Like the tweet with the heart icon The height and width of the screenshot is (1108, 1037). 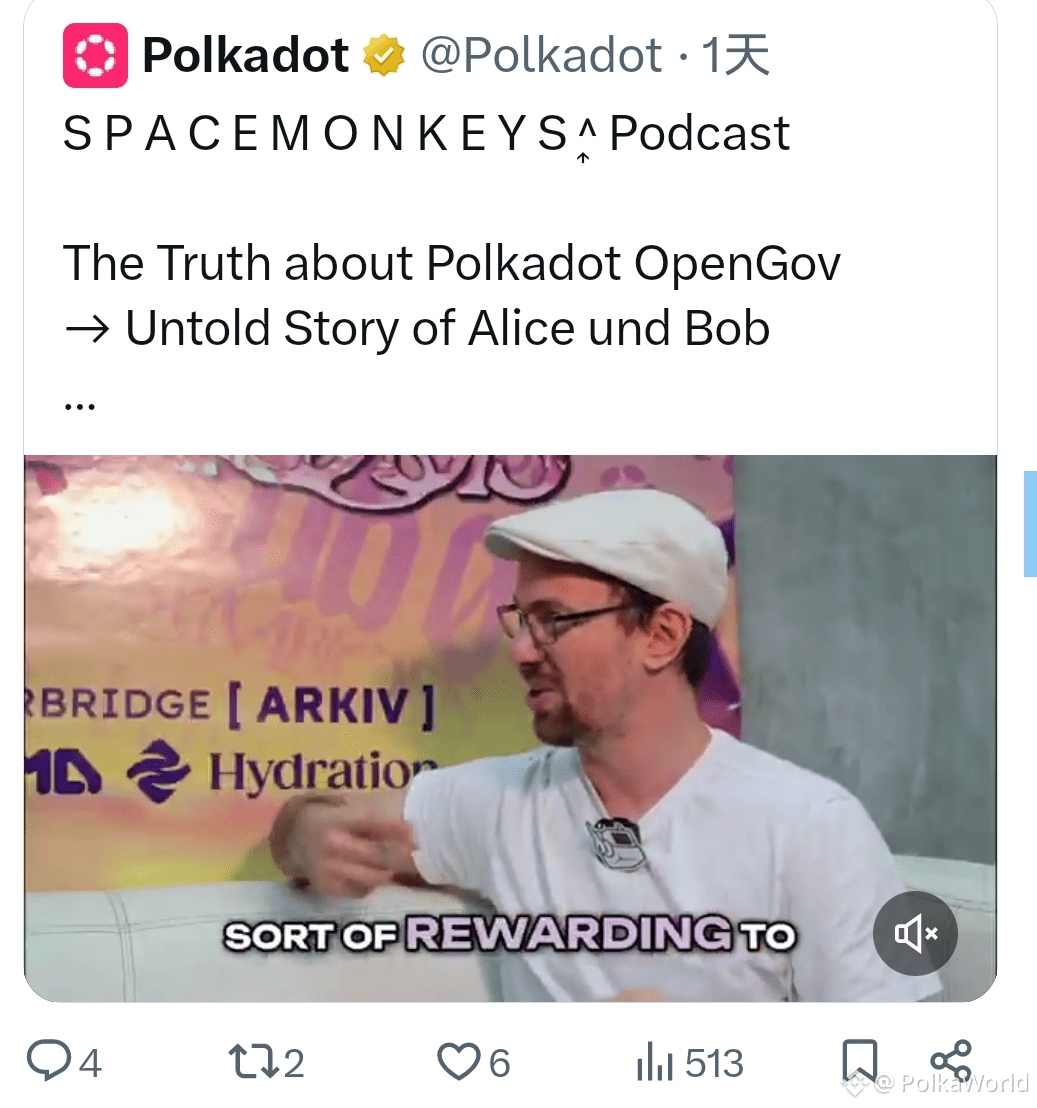[458, 1062]
